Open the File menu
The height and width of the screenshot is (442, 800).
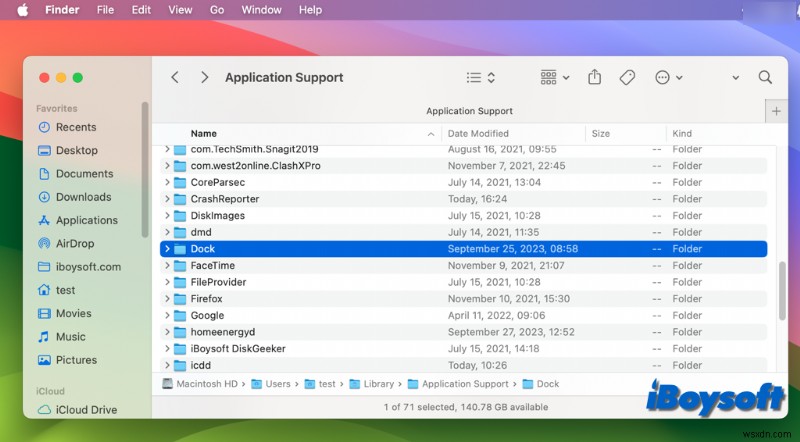(106, 10)
